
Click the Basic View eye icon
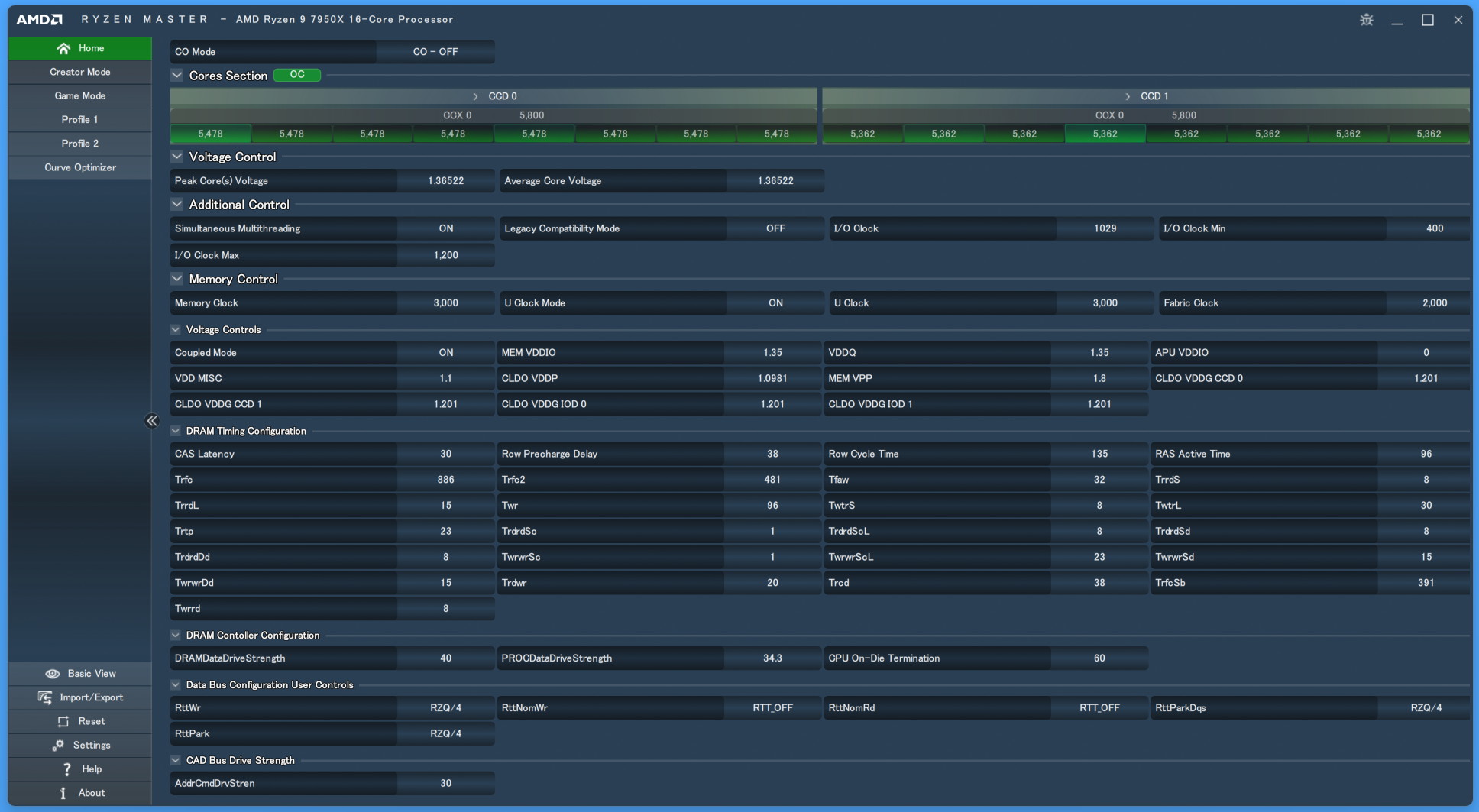(53, 674)
